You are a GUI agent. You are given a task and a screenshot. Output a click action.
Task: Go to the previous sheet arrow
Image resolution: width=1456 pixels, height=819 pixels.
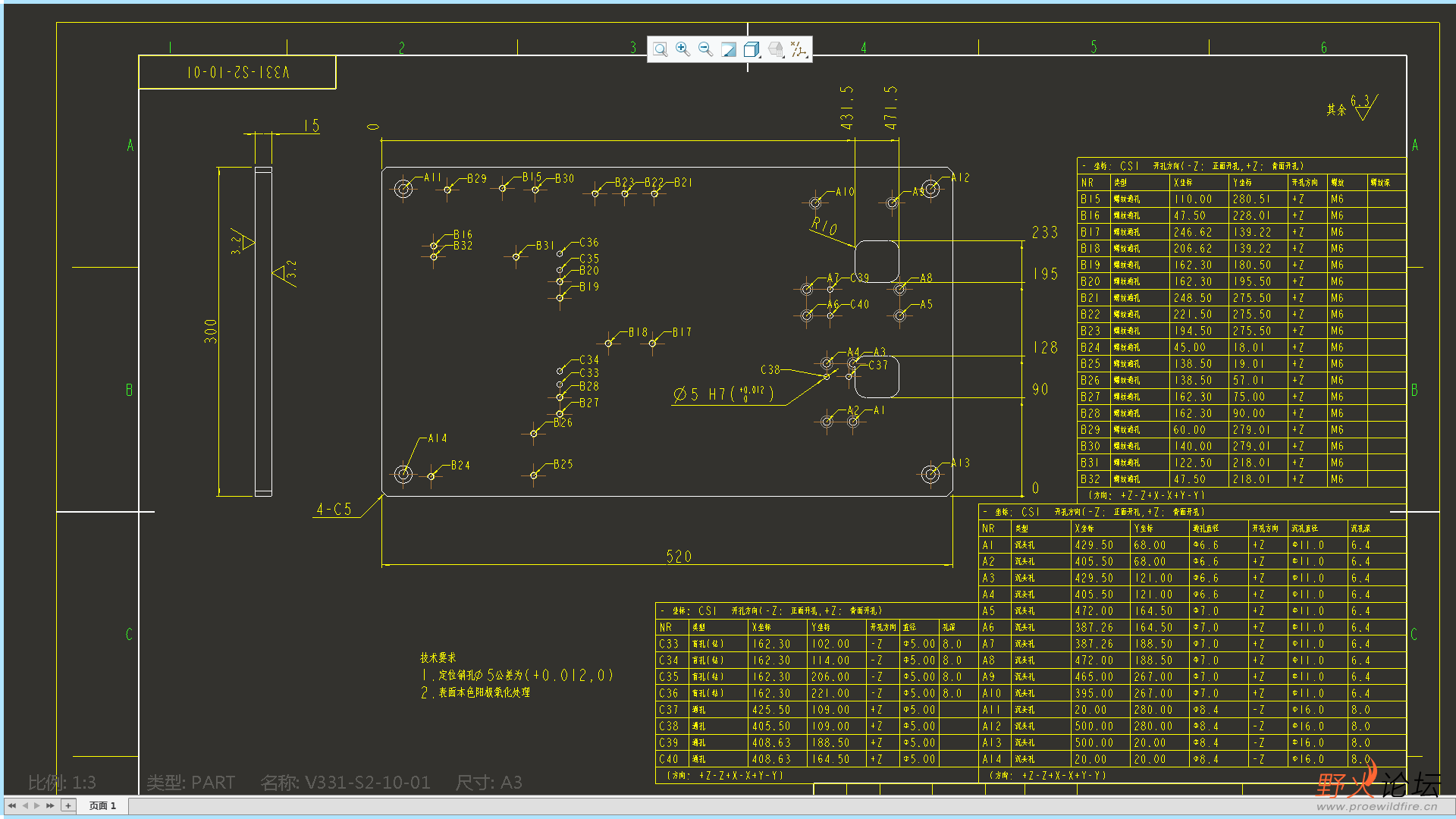tap(25, 805)
